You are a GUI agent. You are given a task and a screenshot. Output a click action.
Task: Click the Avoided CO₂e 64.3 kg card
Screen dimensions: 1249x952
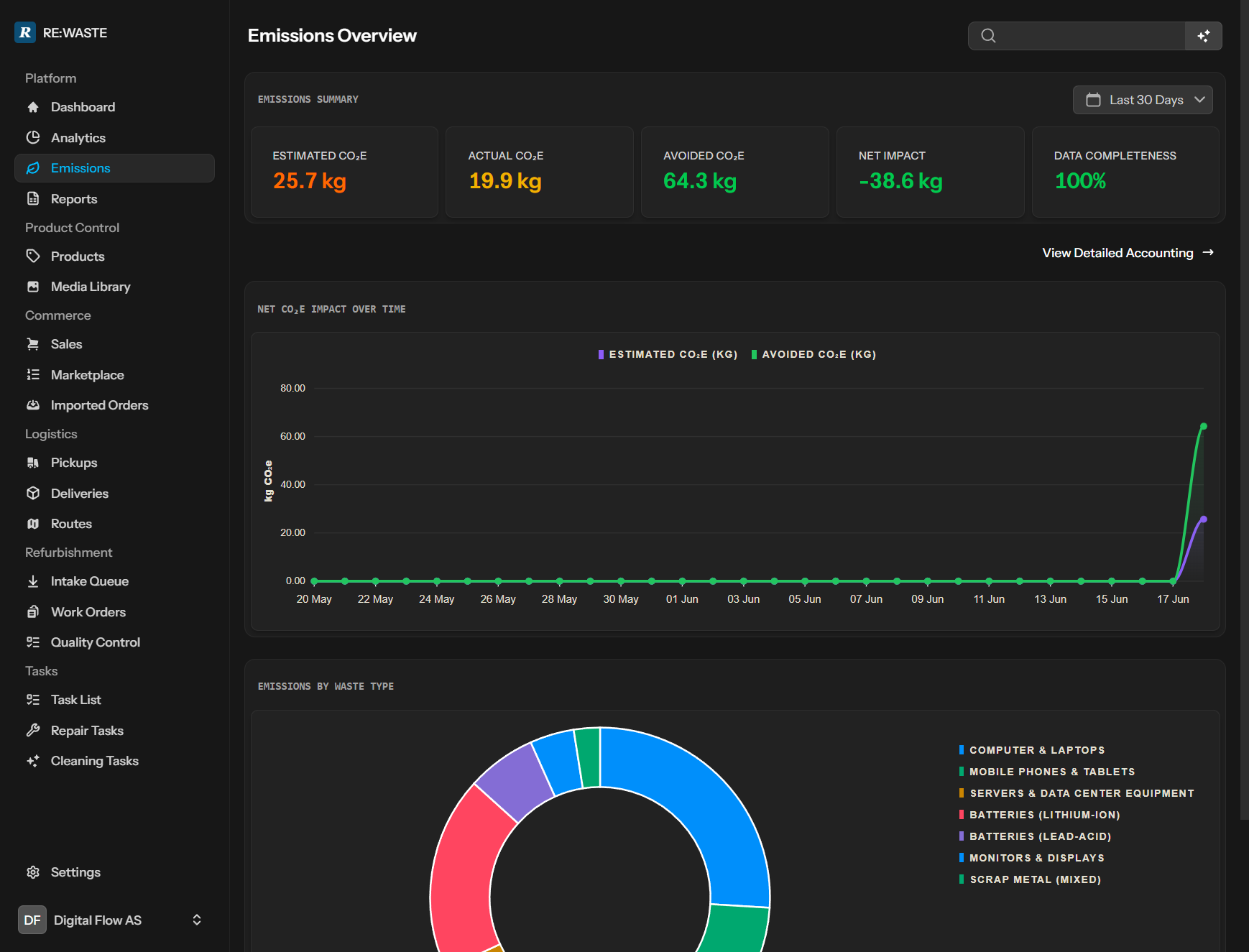(x=735, y=172)
